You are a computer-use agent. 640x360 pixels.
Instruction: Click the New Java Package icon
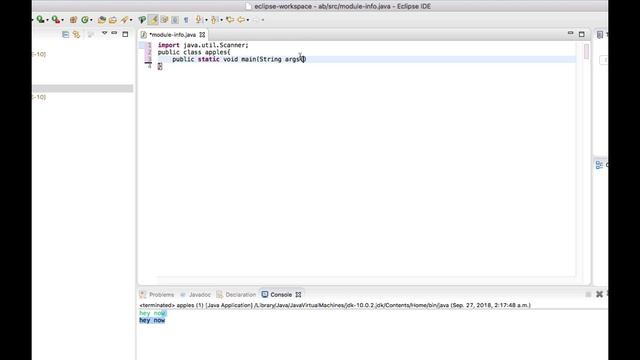73,20
